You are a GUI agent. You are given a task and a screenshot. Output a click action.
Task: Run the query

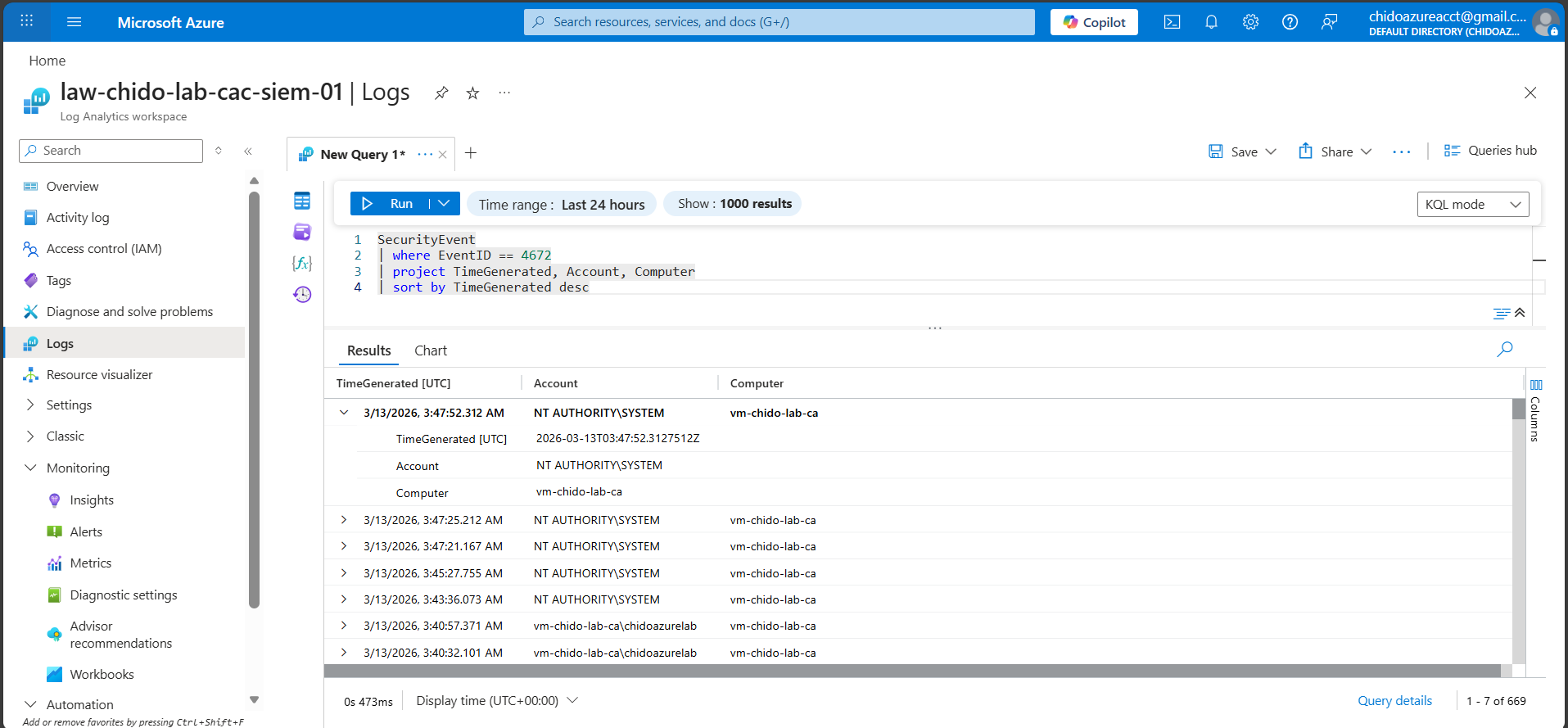(390, 204)
